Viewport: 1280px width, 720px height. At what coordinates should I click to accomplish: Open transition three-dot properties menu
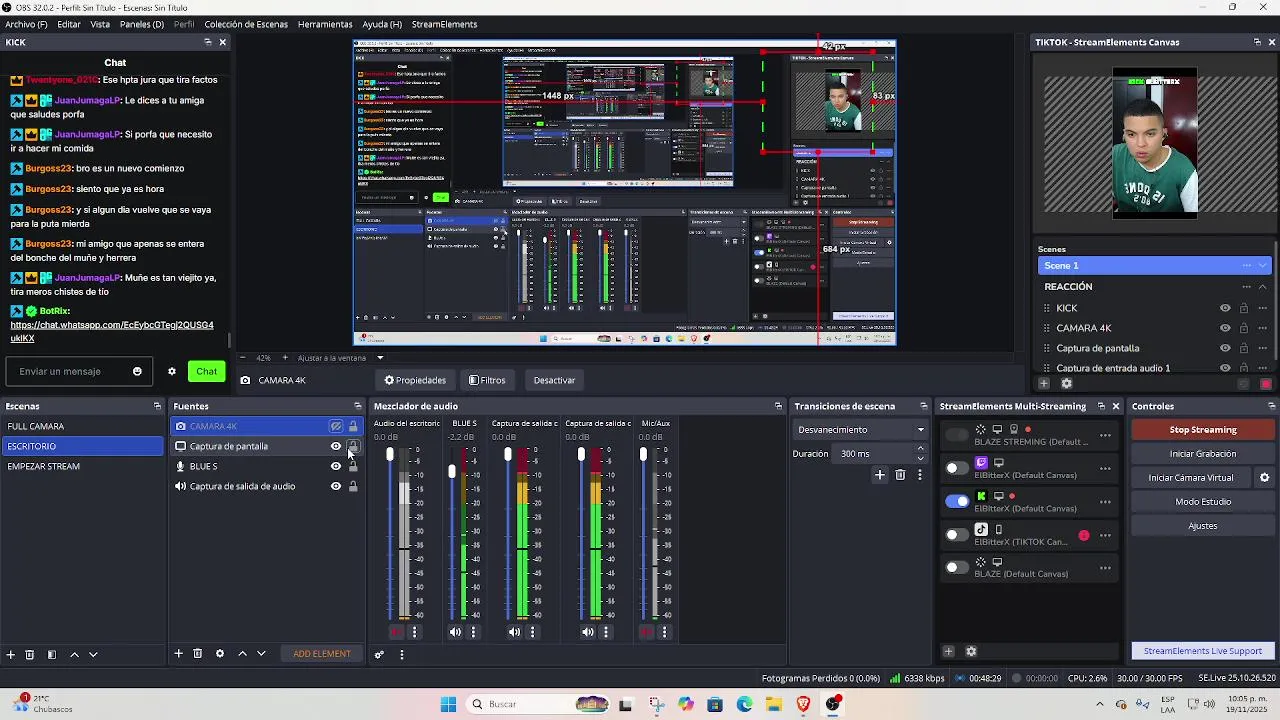918,475
